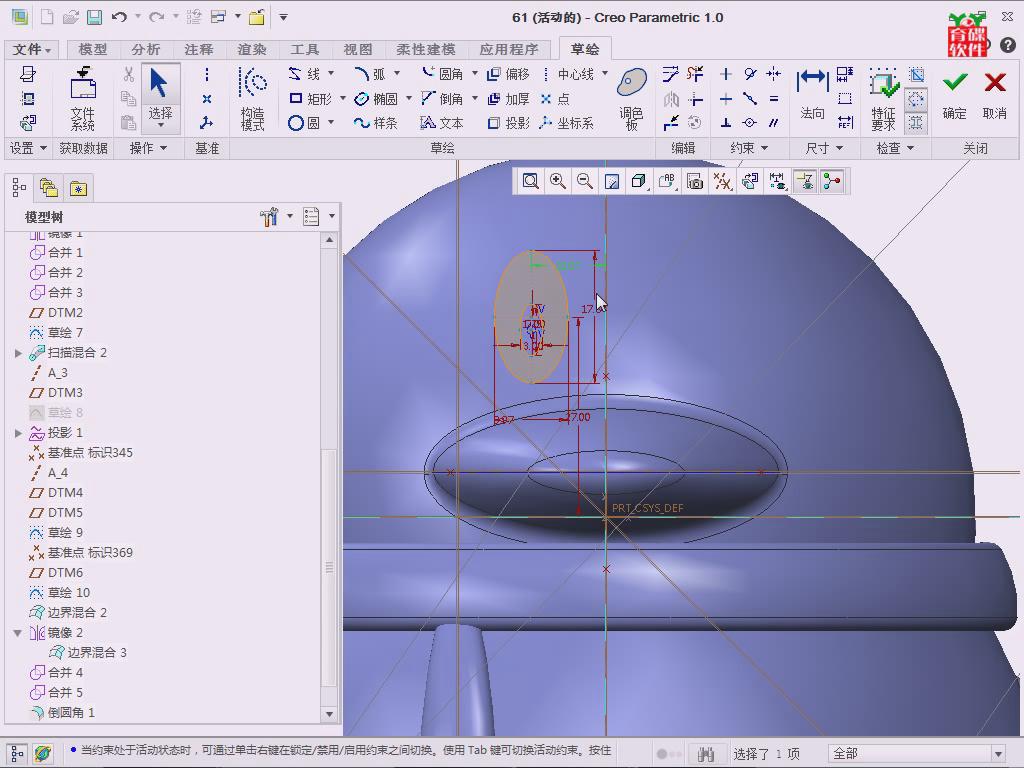
Task: Switch to the 模型 ribbon tab
Action: 93,49
